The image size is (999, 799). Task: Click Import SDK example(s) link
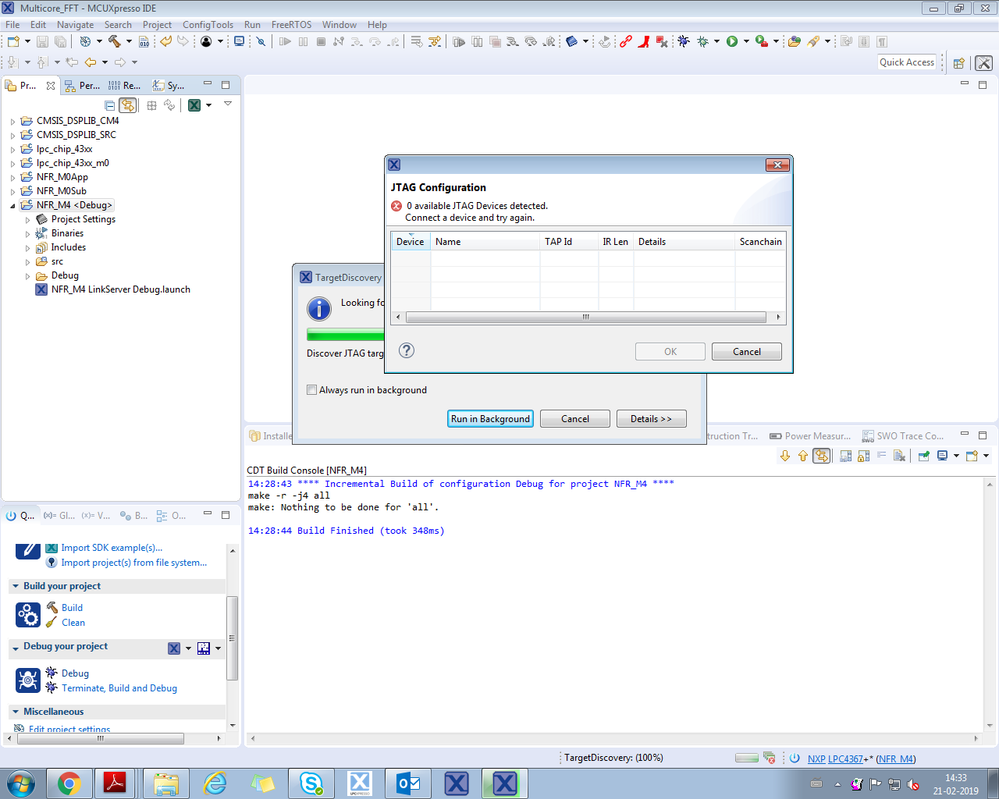[x=111, y=547]
